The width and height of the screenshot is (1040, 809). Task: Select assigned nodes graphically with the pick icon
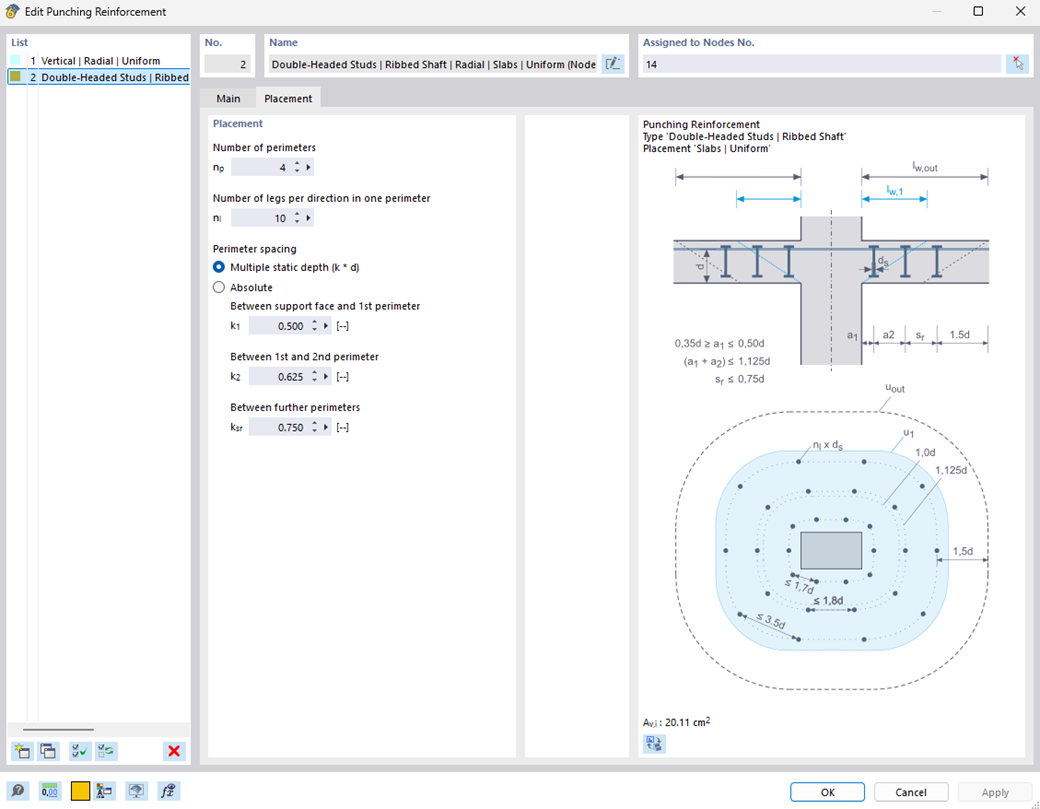coord(1018,63)
